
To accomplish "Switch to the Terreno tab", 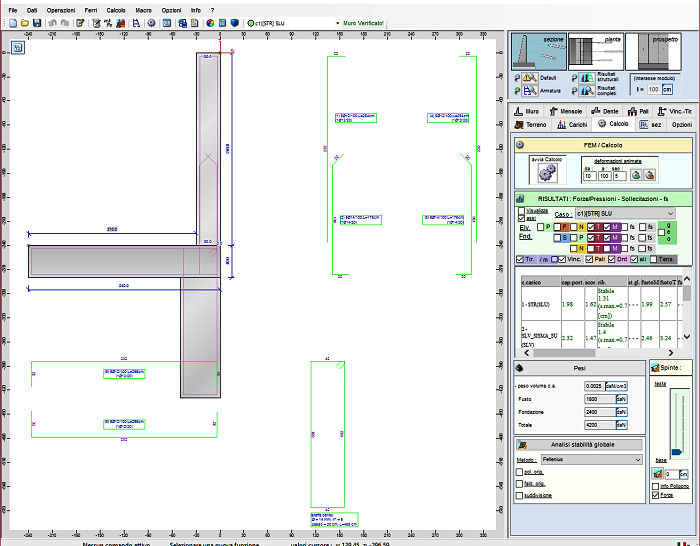I will [x=531, y=124].
